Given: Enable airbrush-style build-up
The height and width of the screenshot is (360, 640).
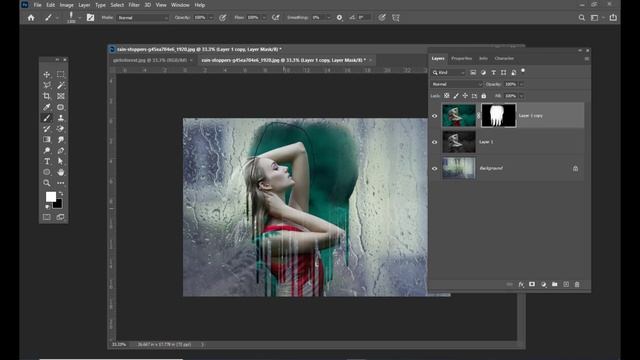Looking at the screenshot, I should (x=276, y=18).
